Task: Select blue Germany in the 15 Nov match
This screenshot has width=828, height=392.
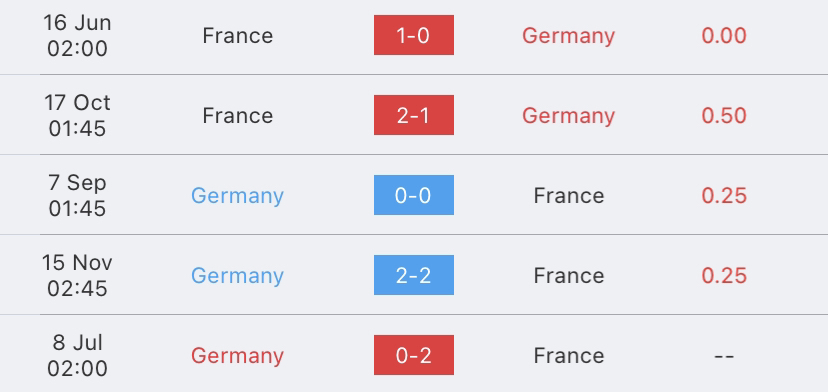Action: (237, 276)
